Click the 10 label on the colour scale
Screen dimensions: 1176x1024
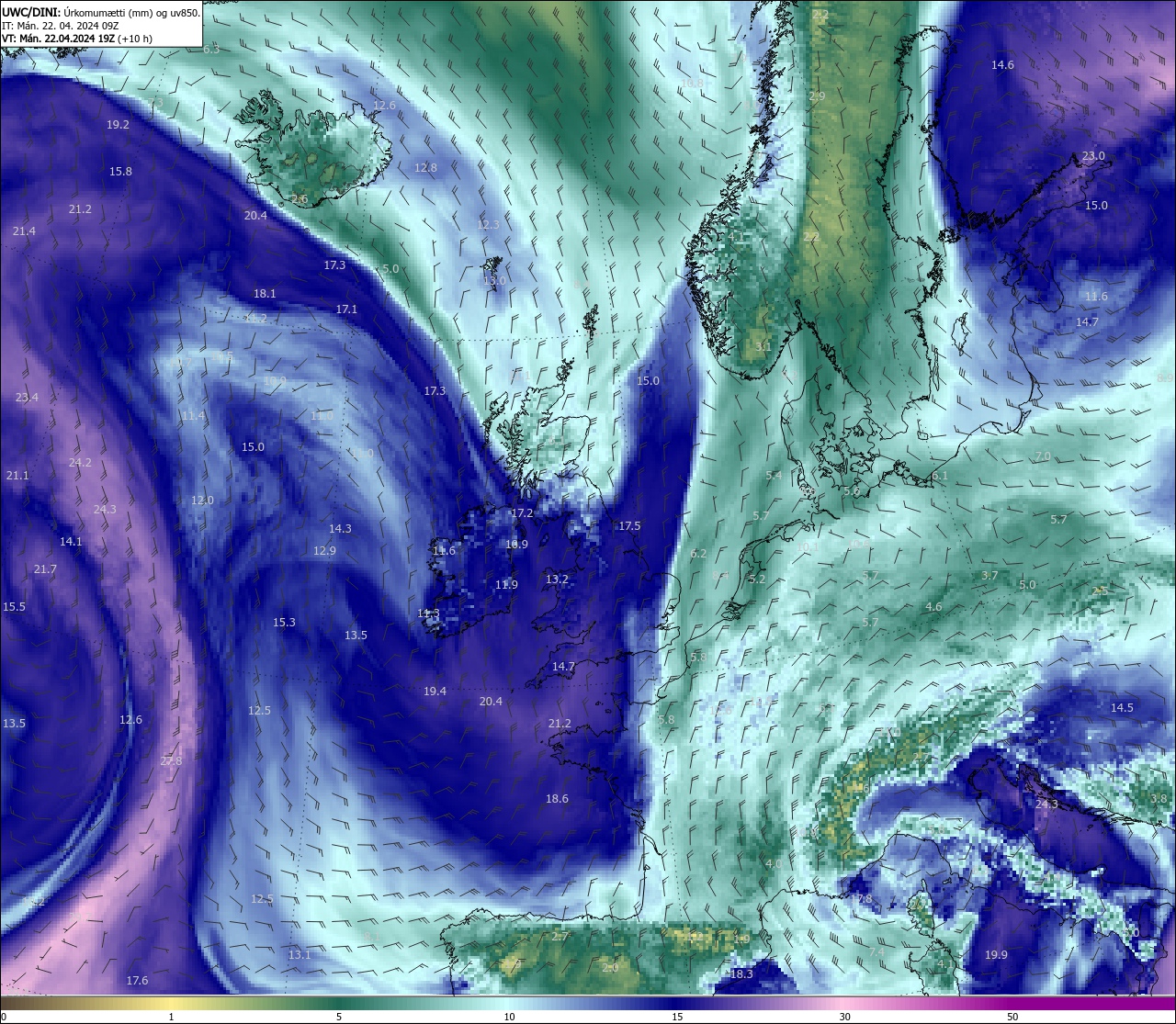click(x=509, y=1017)
